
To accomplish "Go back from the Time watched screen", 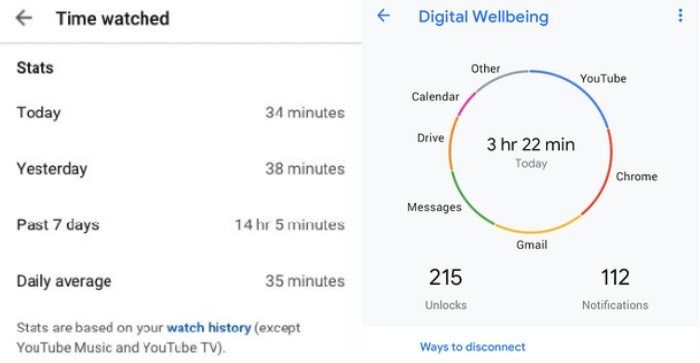I will click(24, 18).
